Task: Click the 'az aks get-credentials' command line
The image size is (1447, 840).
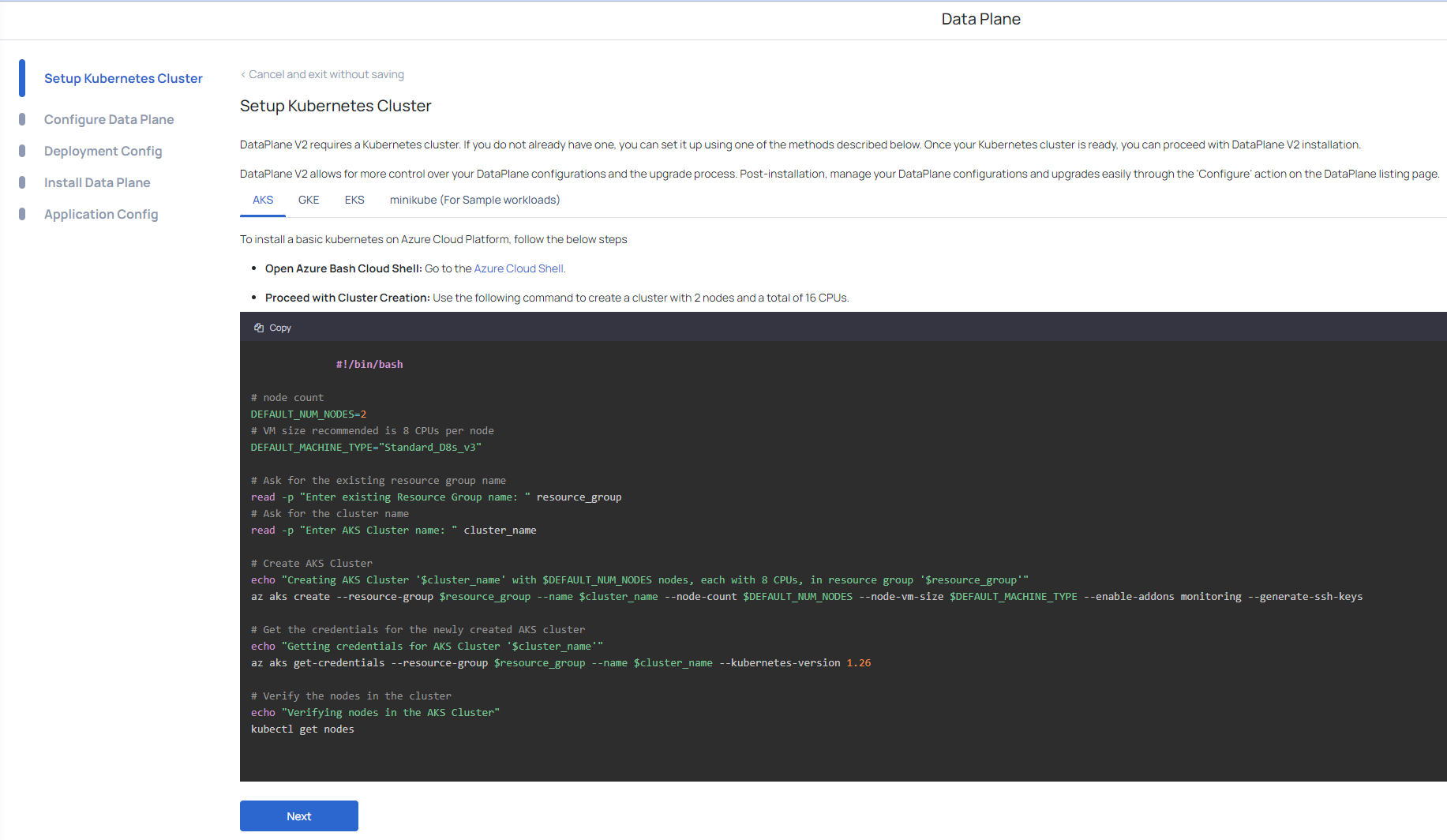Action: [561, 662]
